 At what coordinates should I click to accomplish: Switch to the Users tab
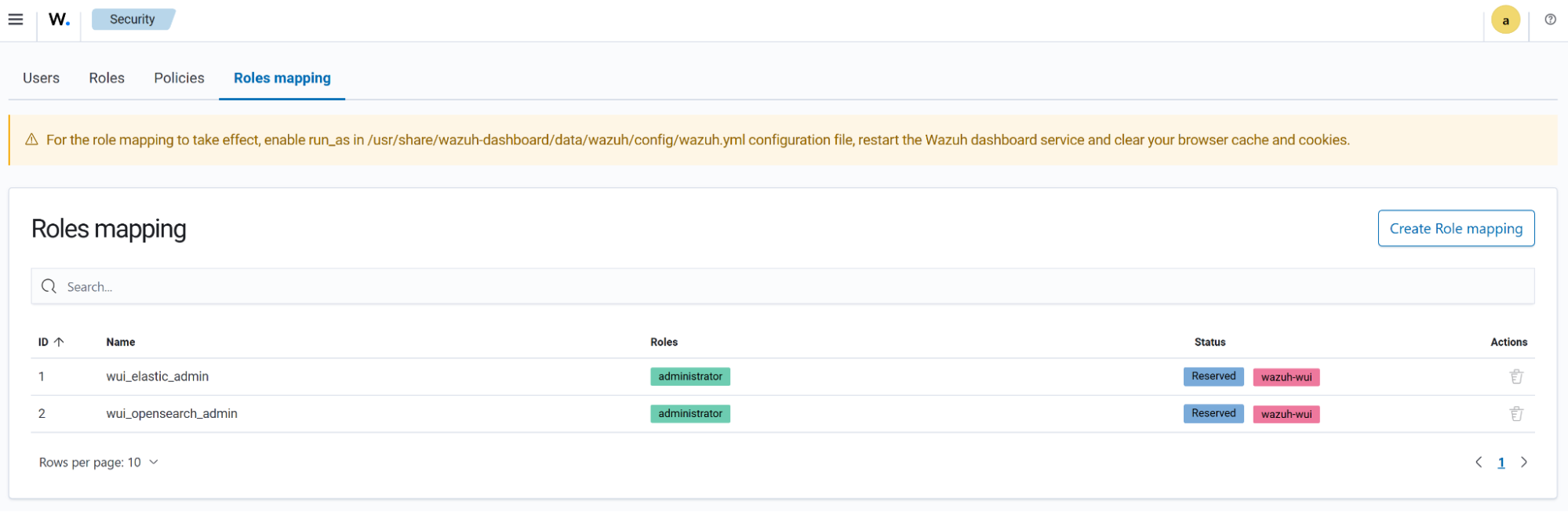(41, 78)
